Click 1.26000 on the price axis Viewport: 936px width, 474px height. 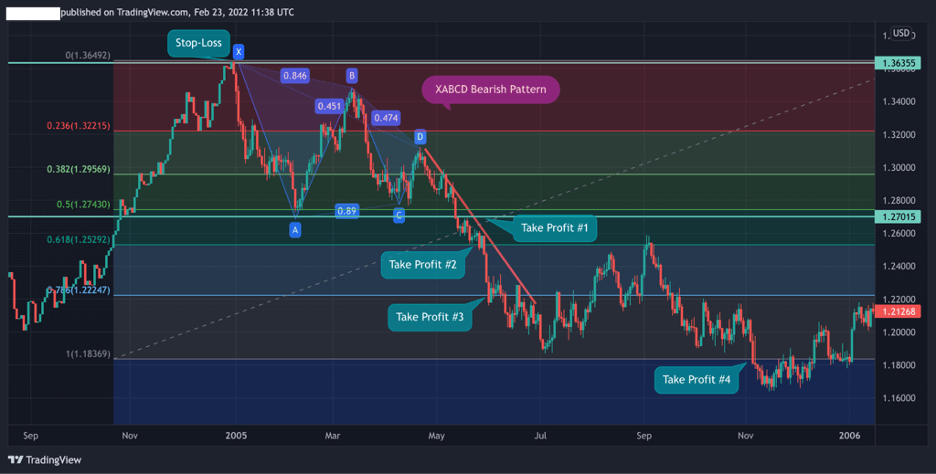click(x=899, y=233)
